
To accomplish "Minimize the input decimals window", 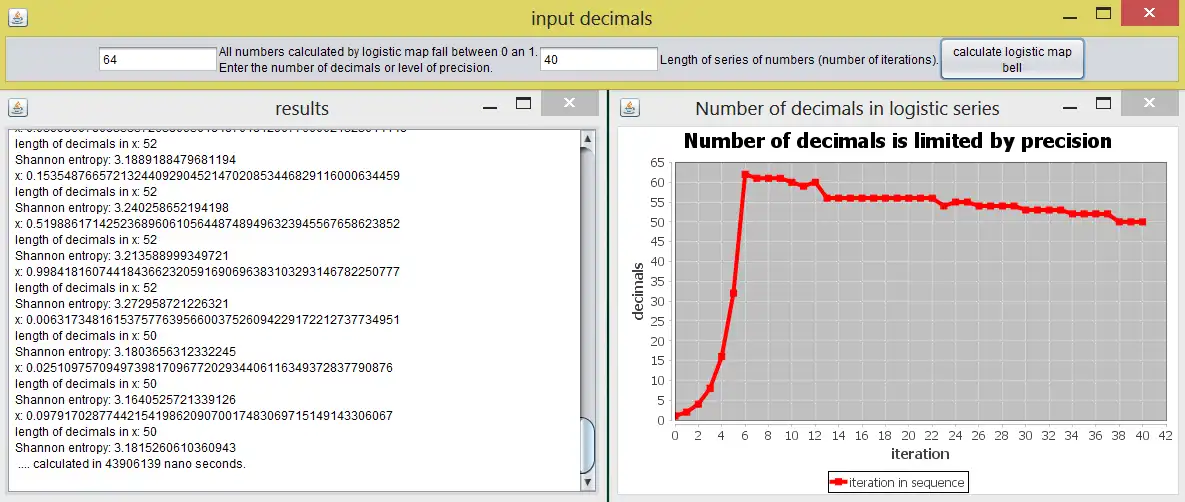I will (x=1069, y=17).
